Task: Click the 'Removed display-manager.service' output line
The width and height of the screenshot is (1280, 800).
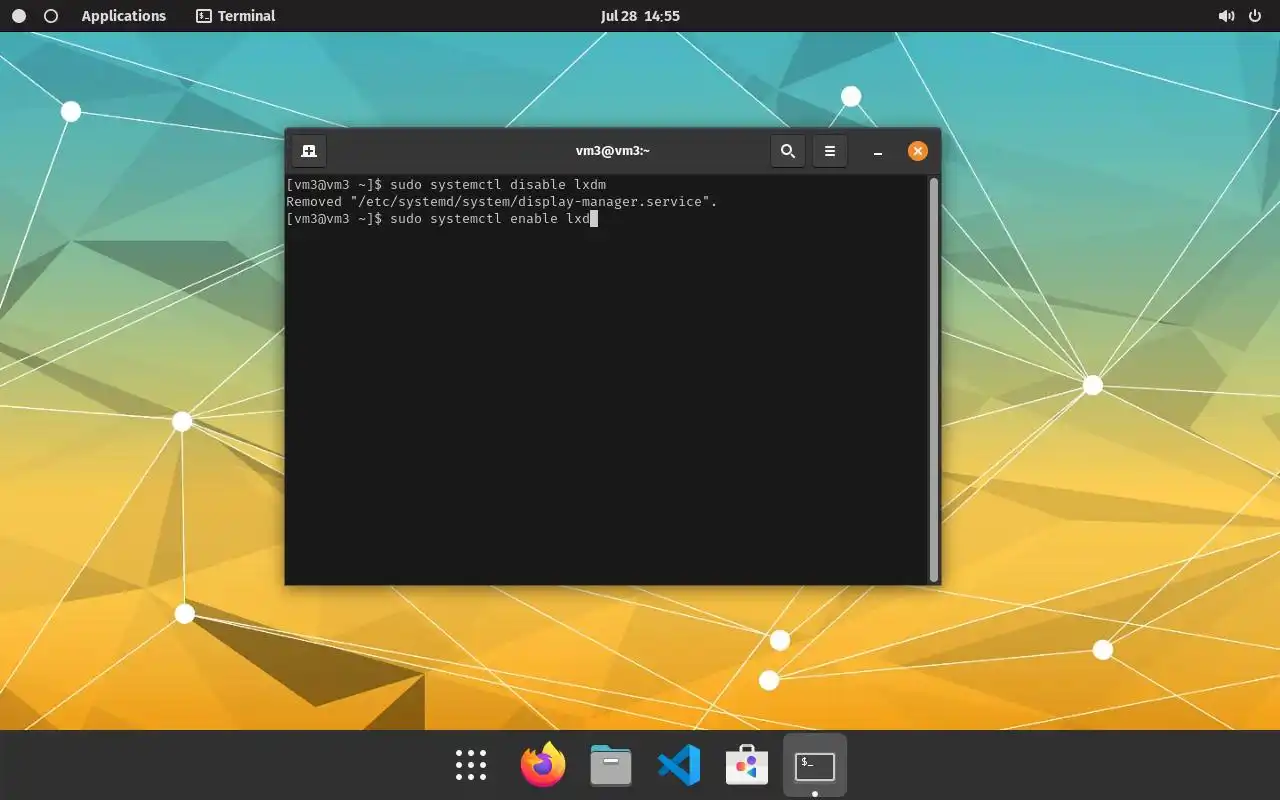Action: tap(502, 202)
